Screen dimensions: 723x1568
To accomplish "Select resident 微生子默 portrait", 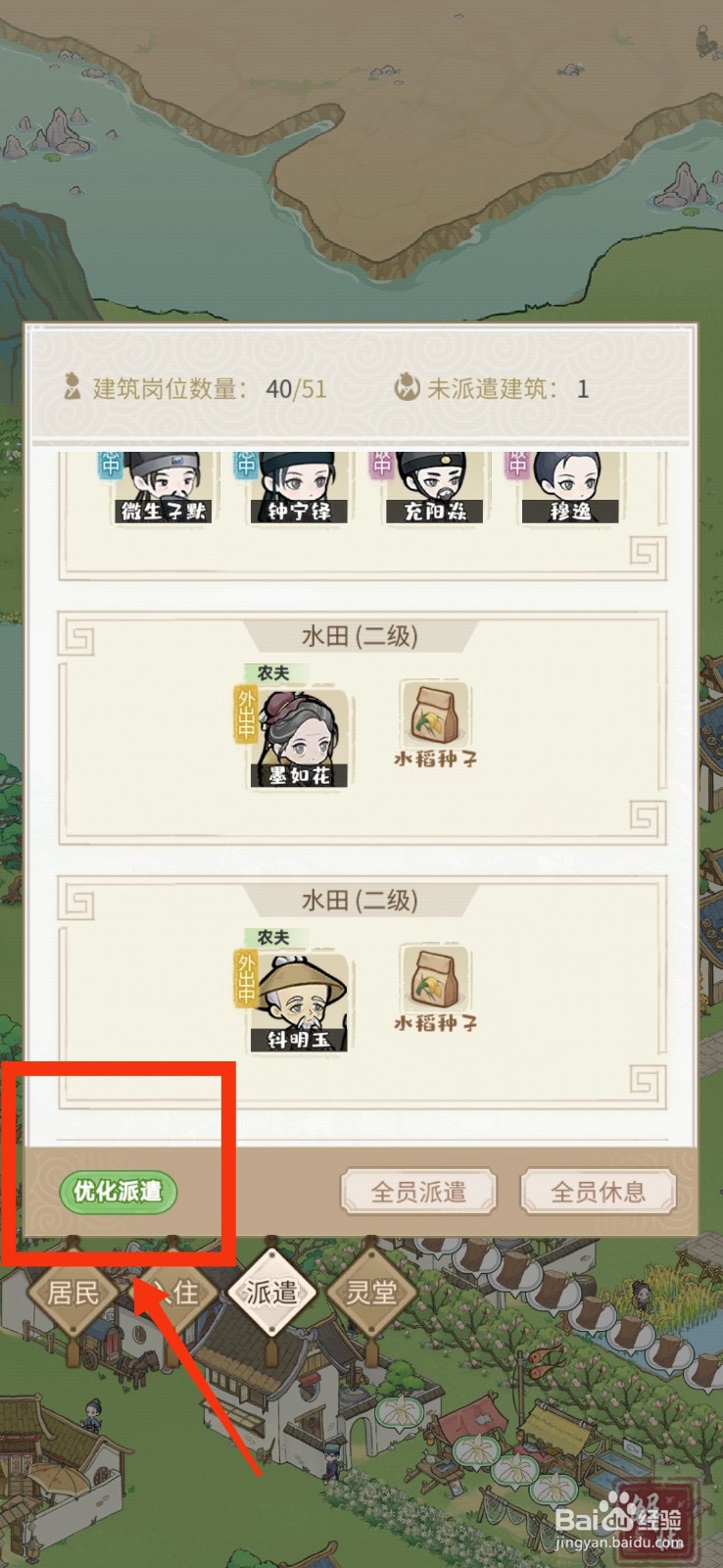I will pos(163,488).
